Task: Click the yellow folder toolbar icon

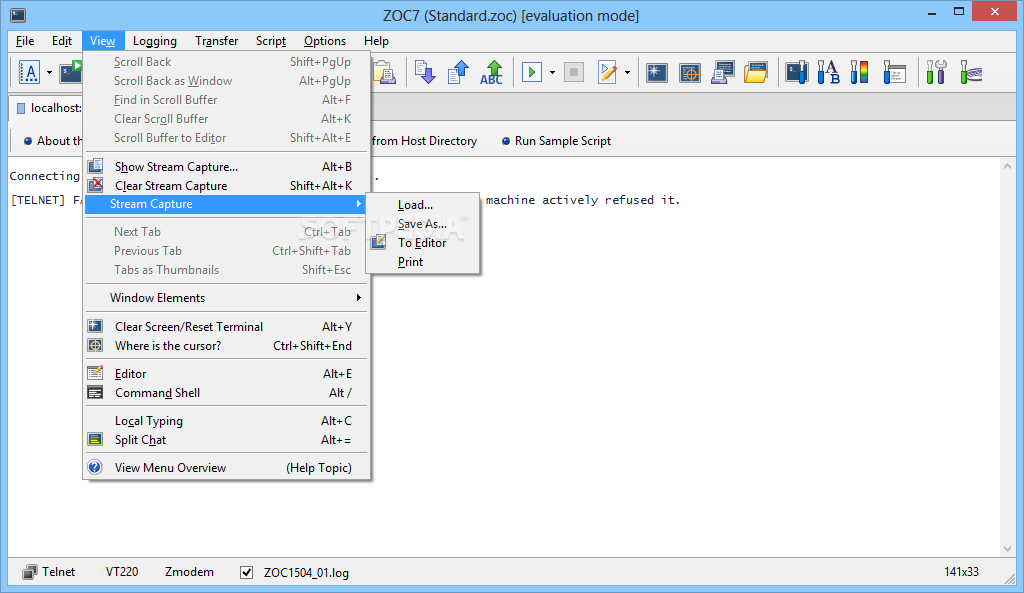Action: click(x=756, y=72)
